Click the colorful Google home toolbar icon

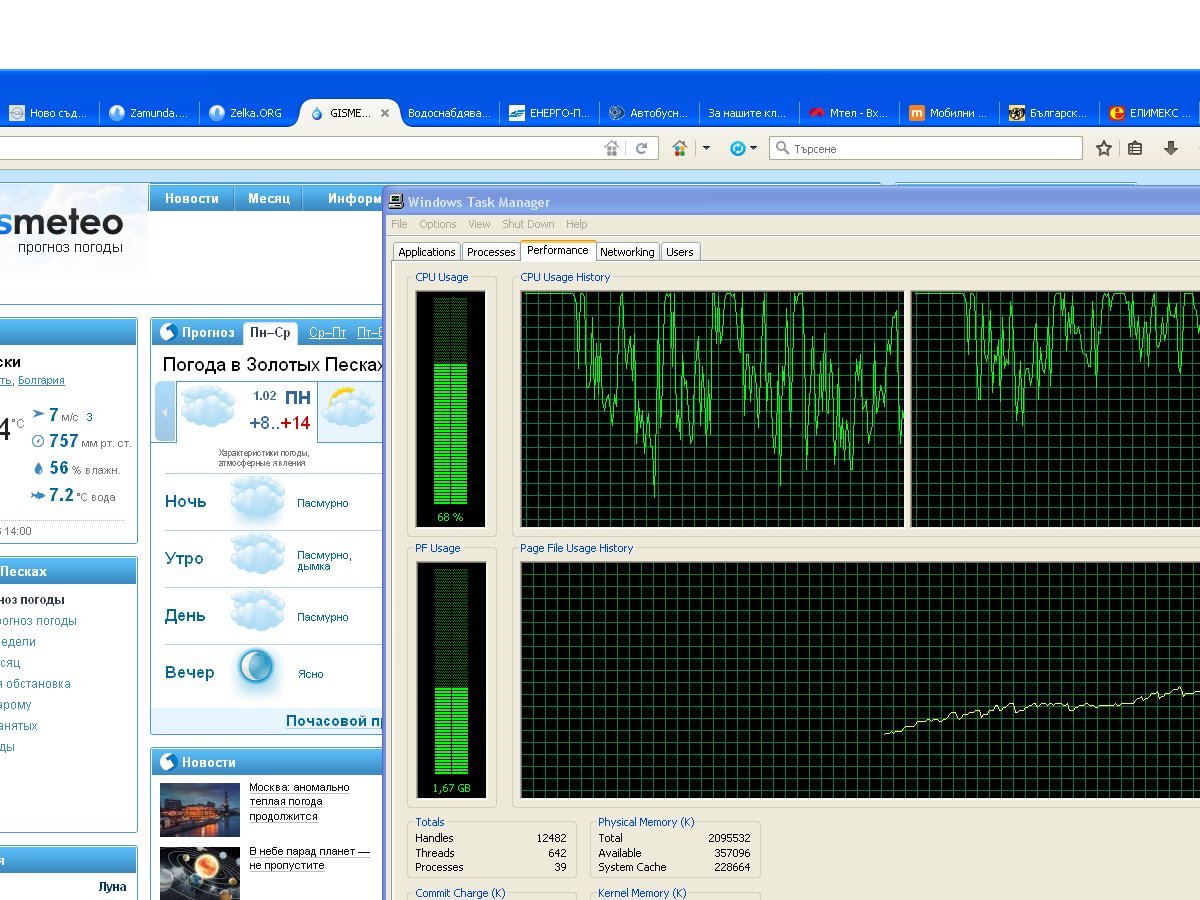tap(680, 148)
